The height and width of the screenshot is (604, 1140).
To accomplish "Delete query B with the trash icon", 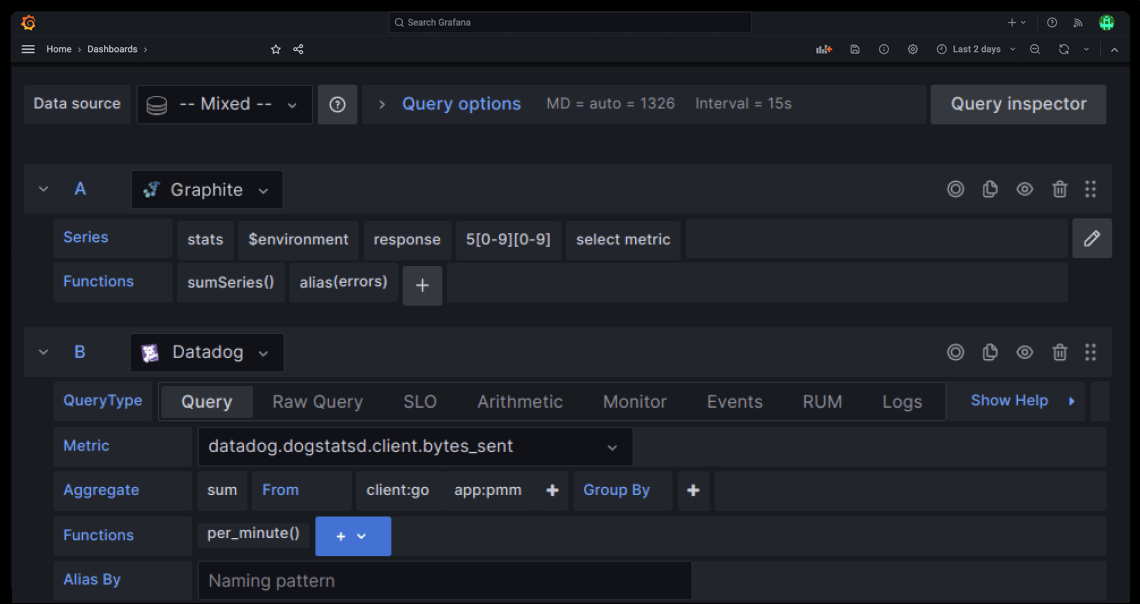I will (1059, 352).
